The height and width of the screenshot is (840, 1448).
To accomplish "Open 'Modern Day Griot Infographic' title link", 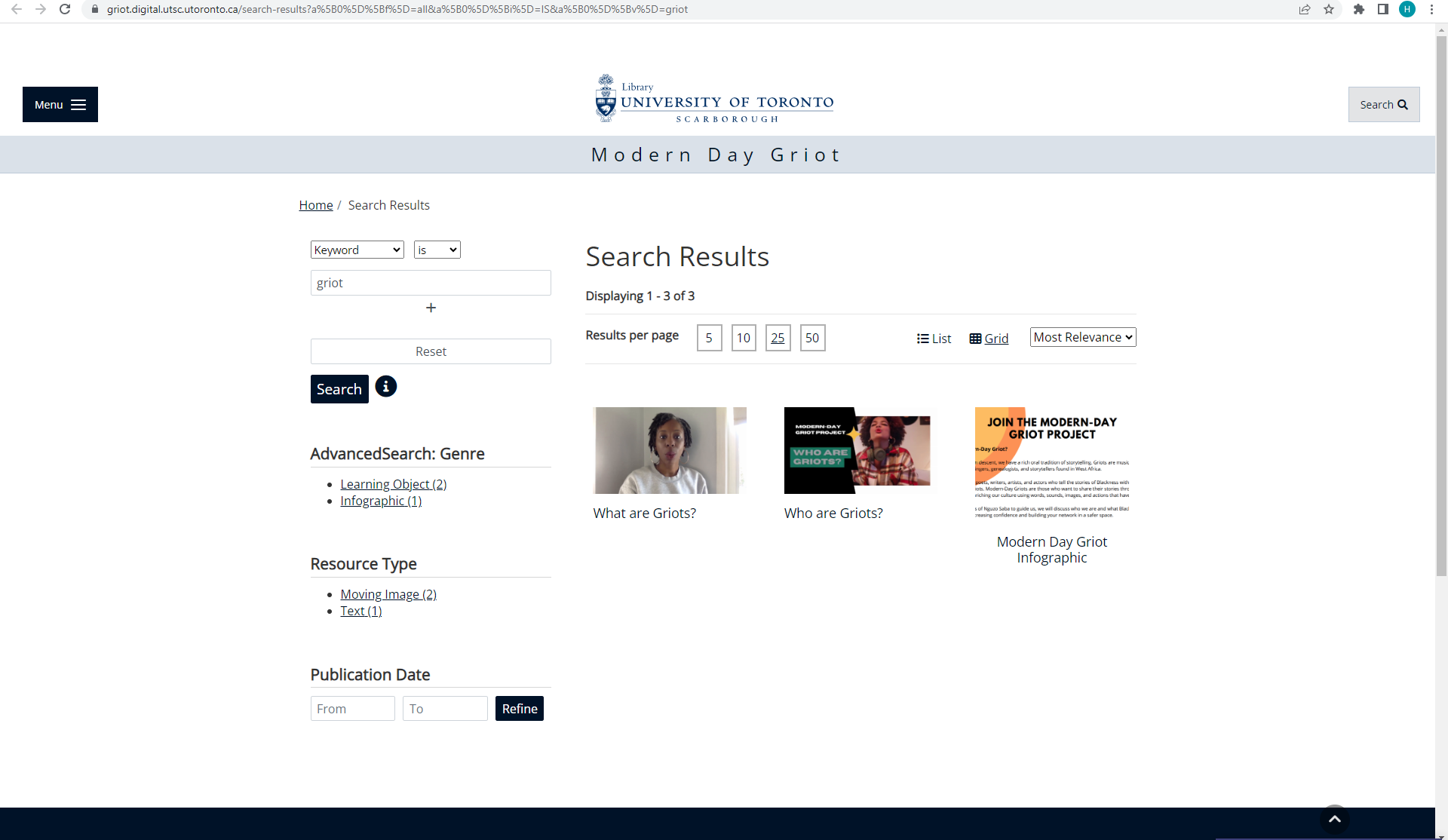I will (x=1052, y=550).
